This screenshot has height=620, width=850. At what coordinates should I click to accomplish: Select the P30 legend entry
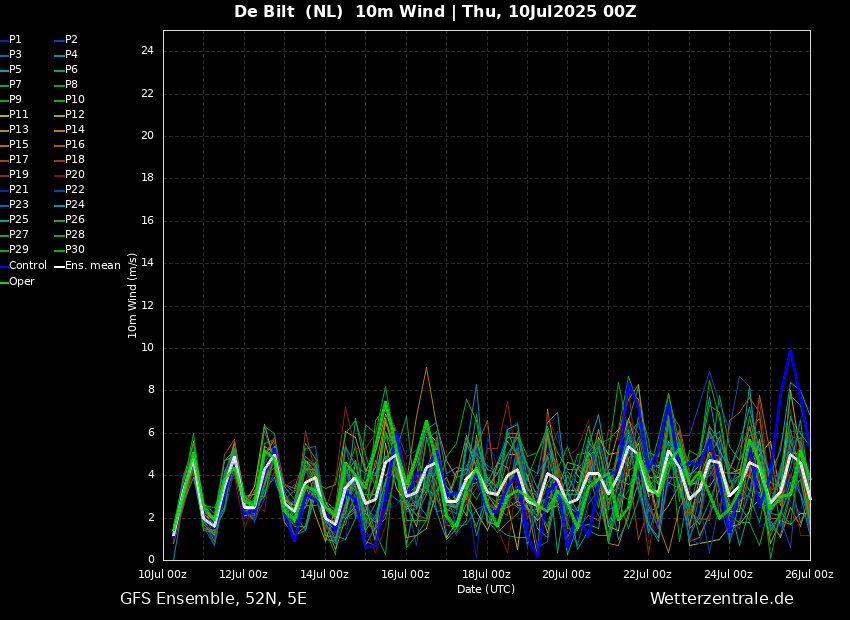[x=75, y=250]
